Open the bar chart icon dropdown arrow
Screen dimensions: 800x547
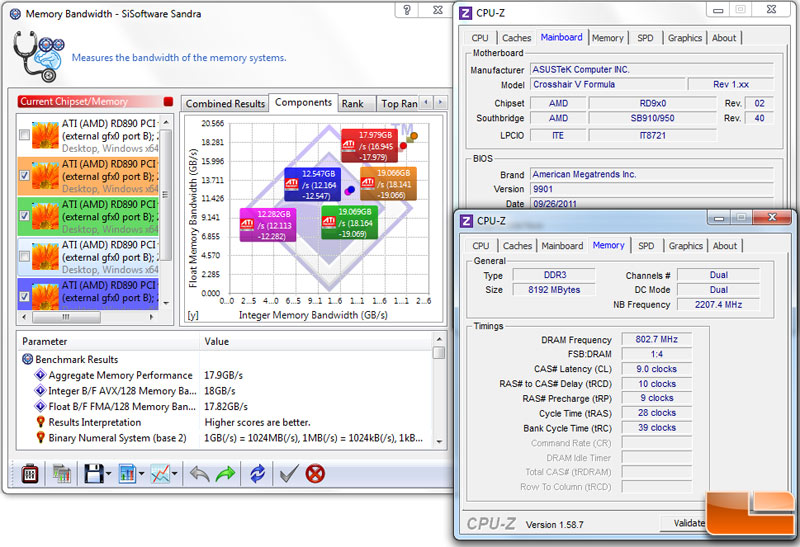(x=141, y=474)
